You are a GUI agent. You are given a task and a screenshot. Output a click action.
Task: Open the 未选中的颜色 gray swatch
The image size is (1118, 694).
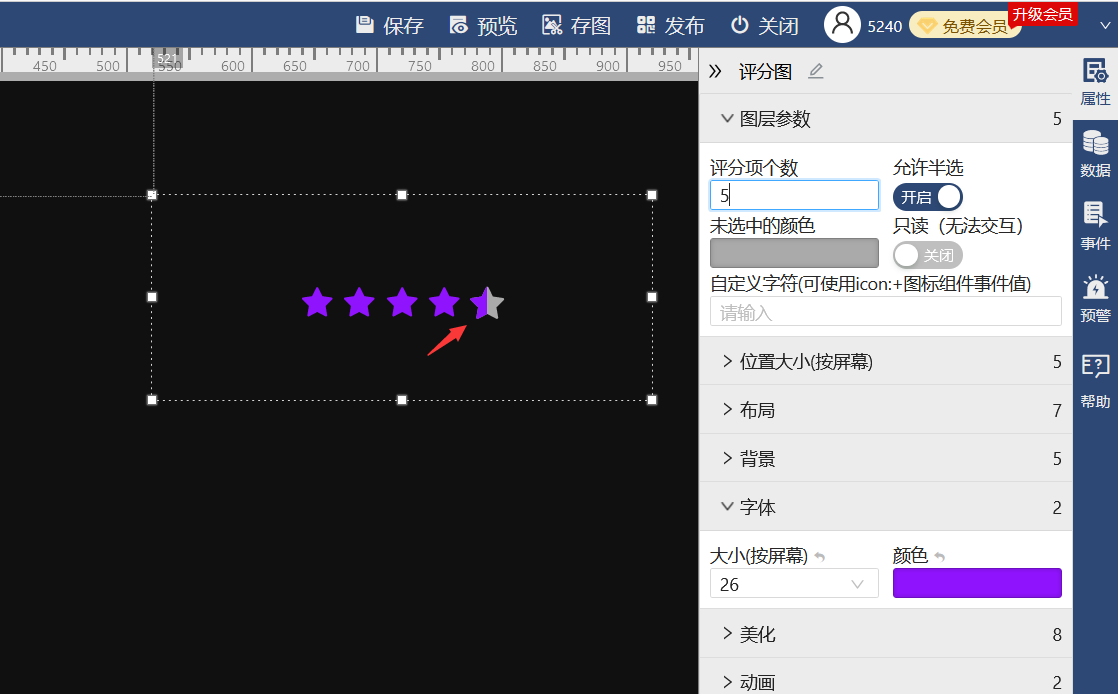(x=794, y=253)
